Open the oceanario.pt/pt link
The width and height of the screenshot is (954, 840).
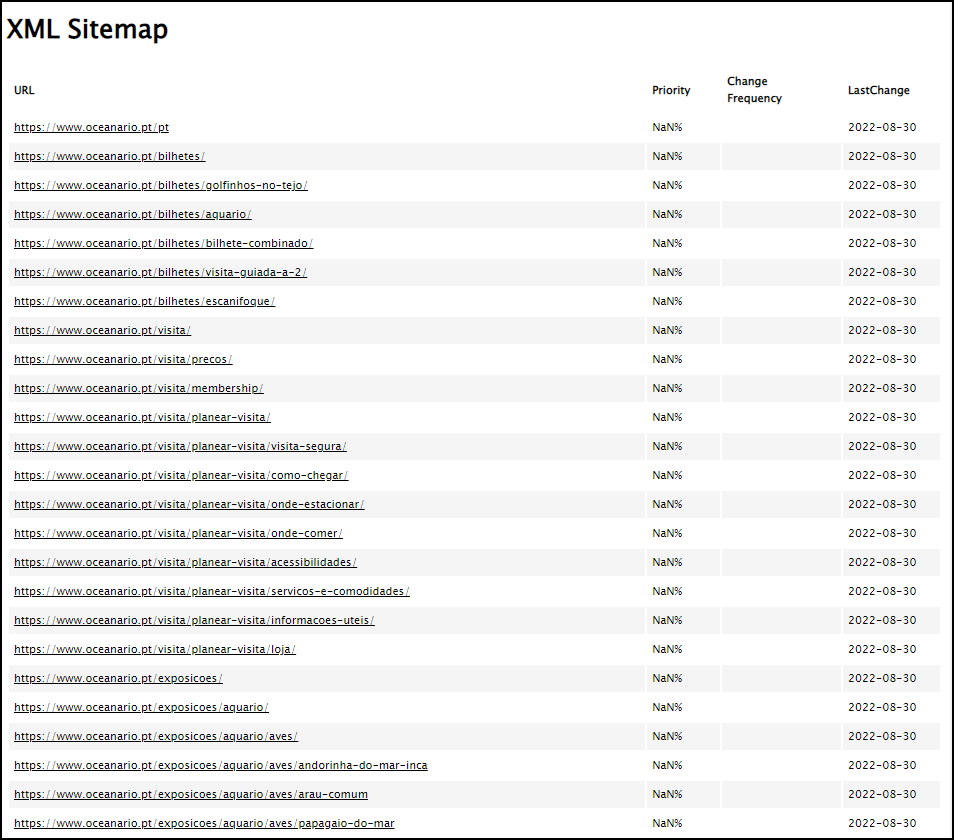tap(91, 127)
